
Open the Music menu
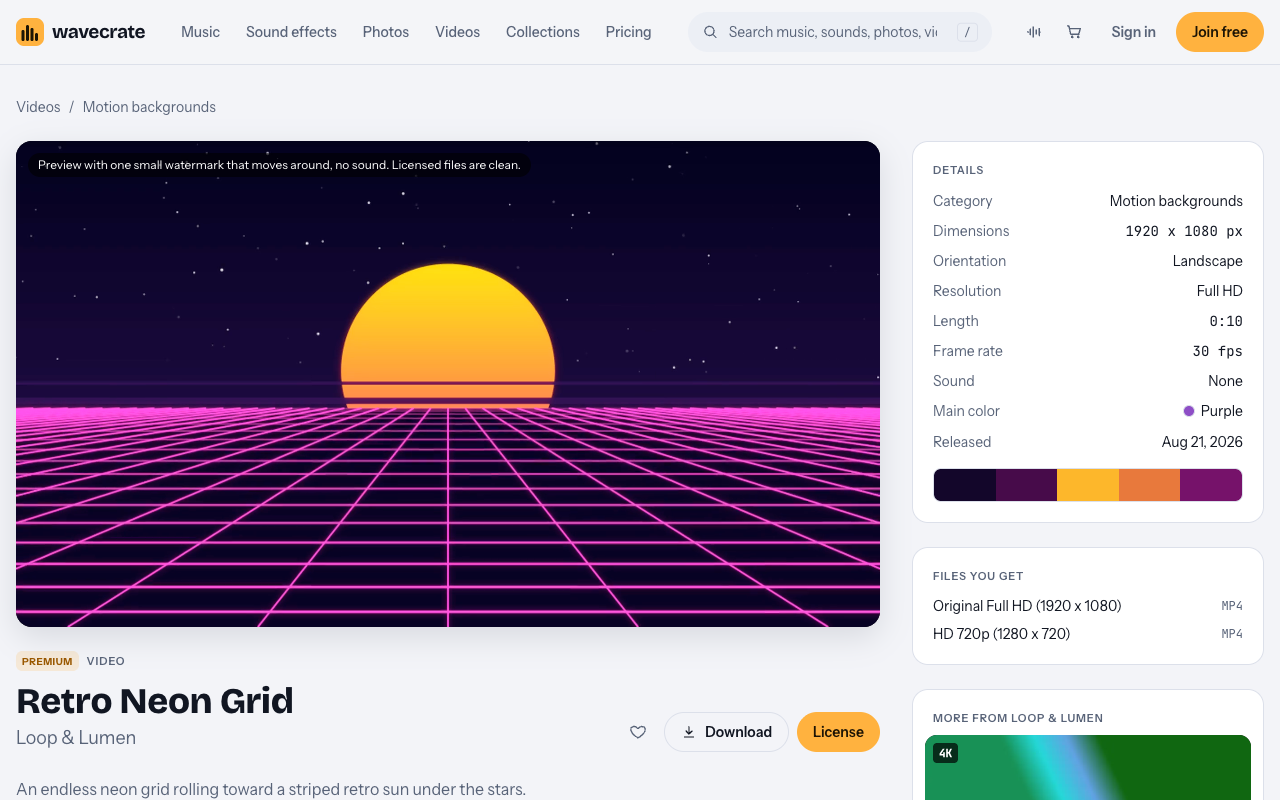pos(200,32)
